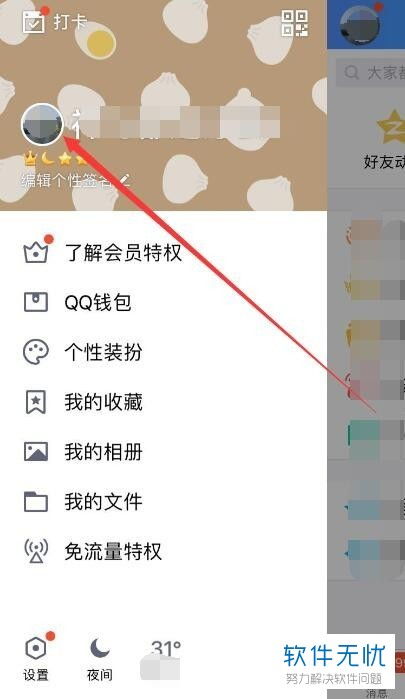Tap the crown icon for 了解会员特权
The width and height of the screenshot is (405, 699).
click(x=36, y=253)
